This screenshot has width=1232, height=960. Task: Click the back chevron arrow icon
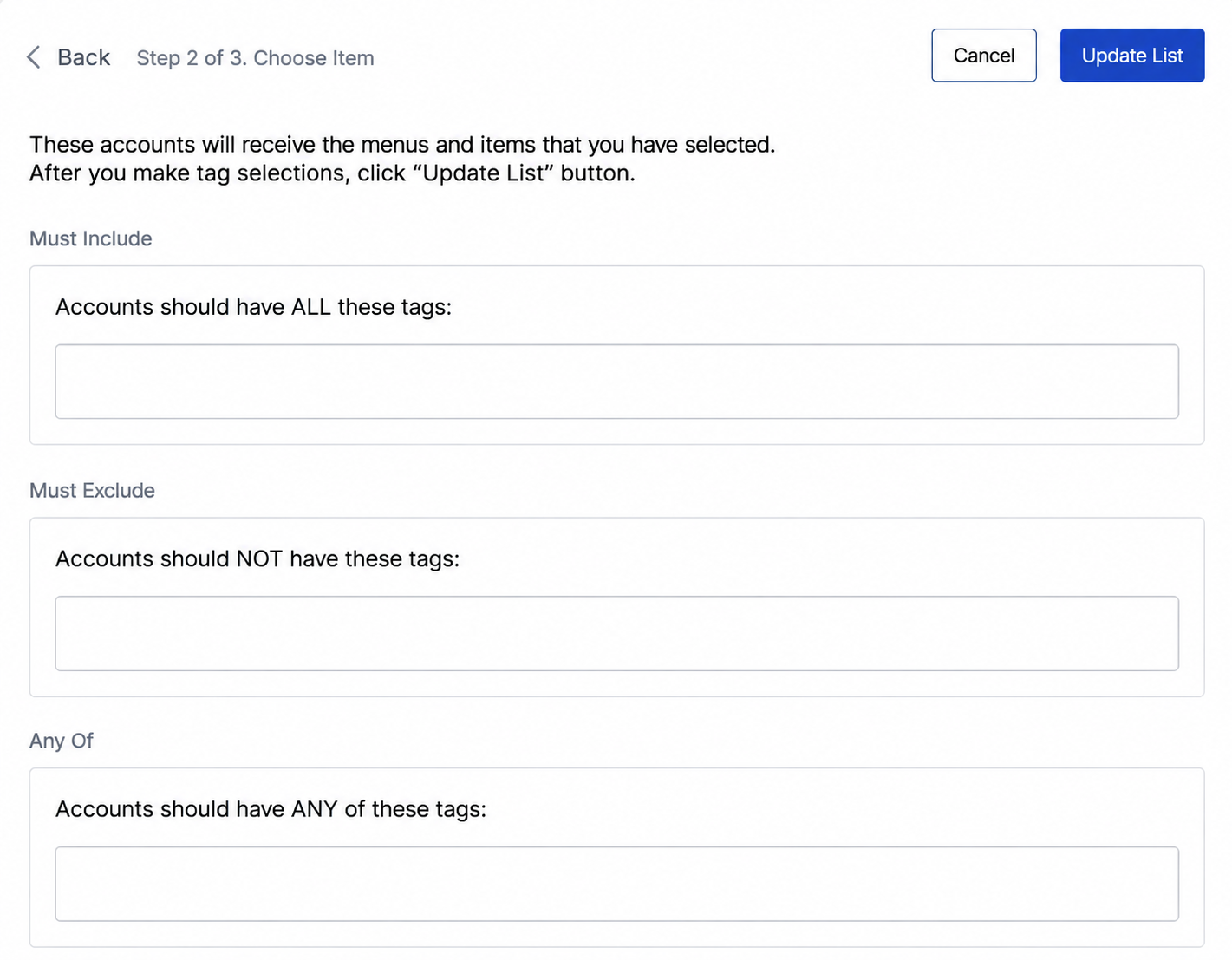34,57
